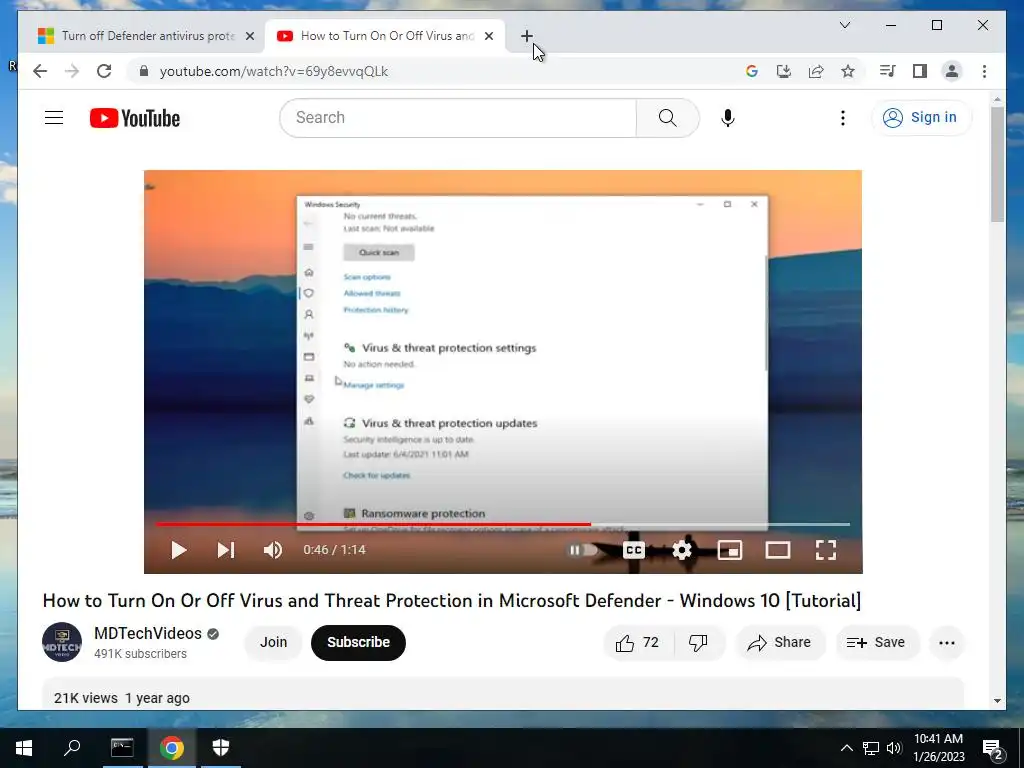Dislike this video
The width and height of the screenshot is (1024, 768).
(699, 643)
